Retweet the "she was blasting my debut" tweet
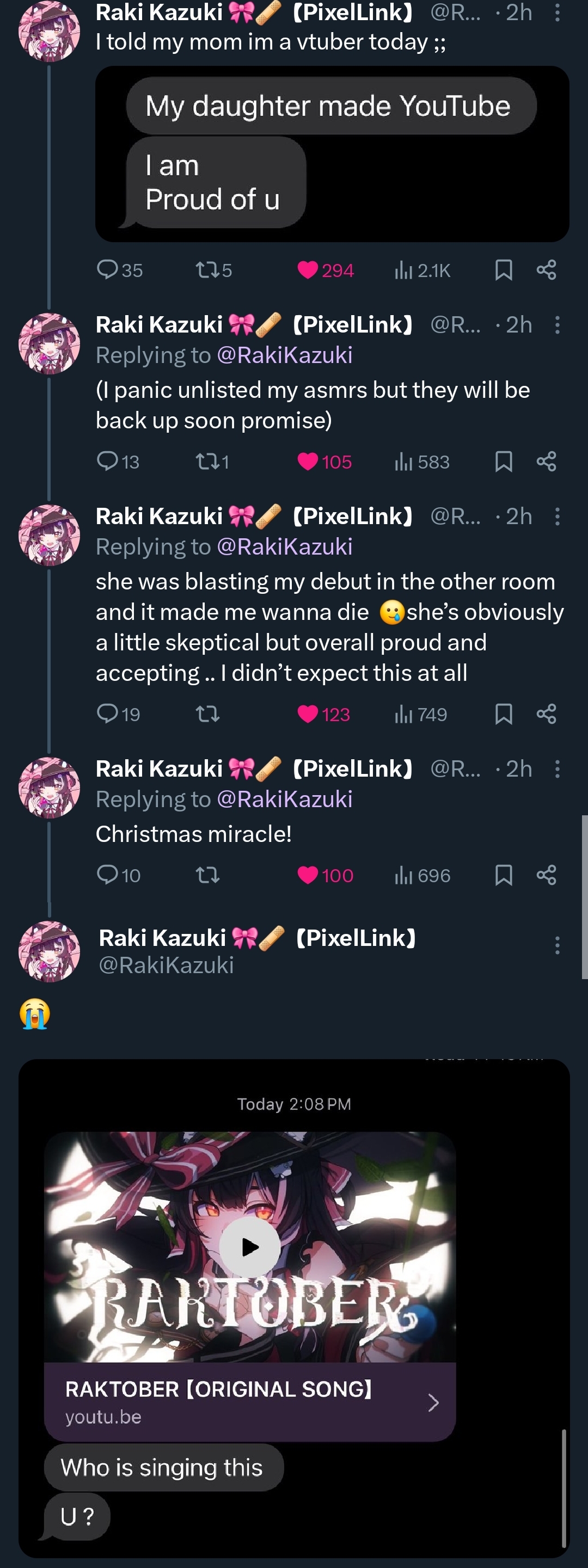Viewport: 588px width, 1568px height. [x=207, y=714]
